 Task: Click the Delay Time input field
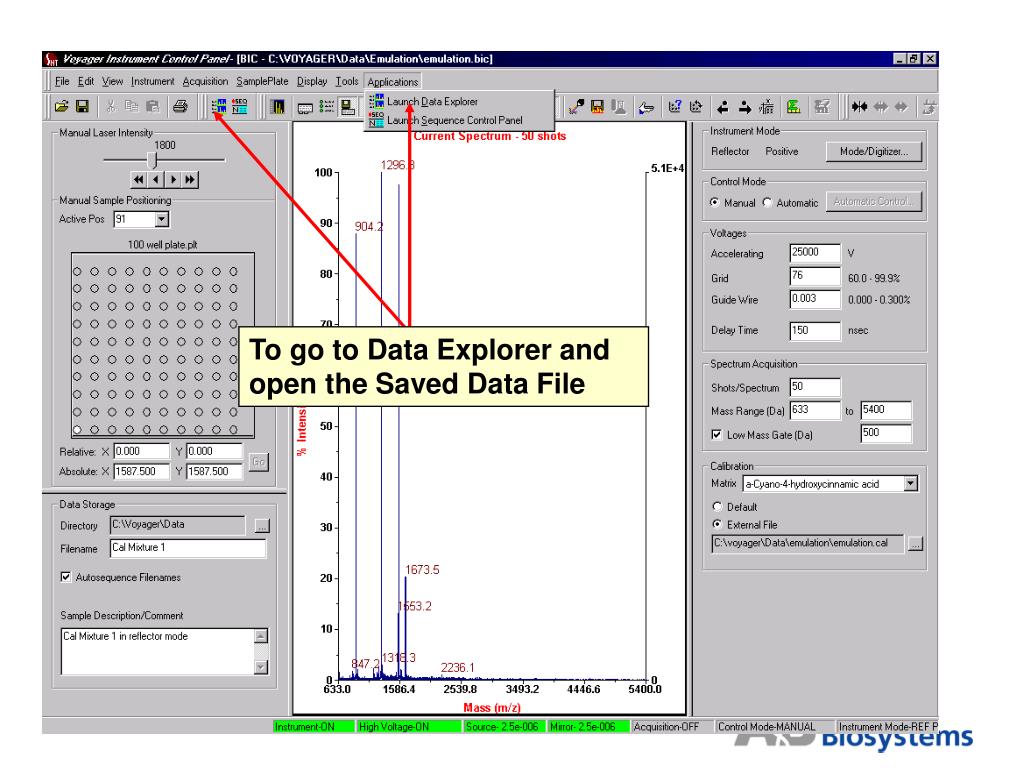point(814,330)
